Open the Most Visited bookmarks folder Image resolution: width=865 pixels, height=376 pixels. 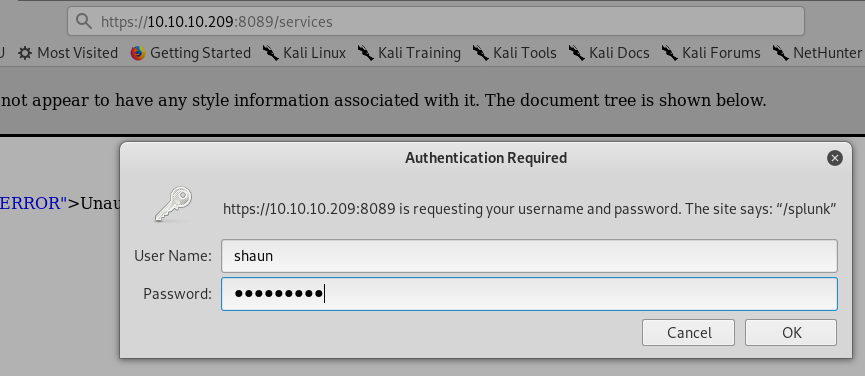point(68,53)
